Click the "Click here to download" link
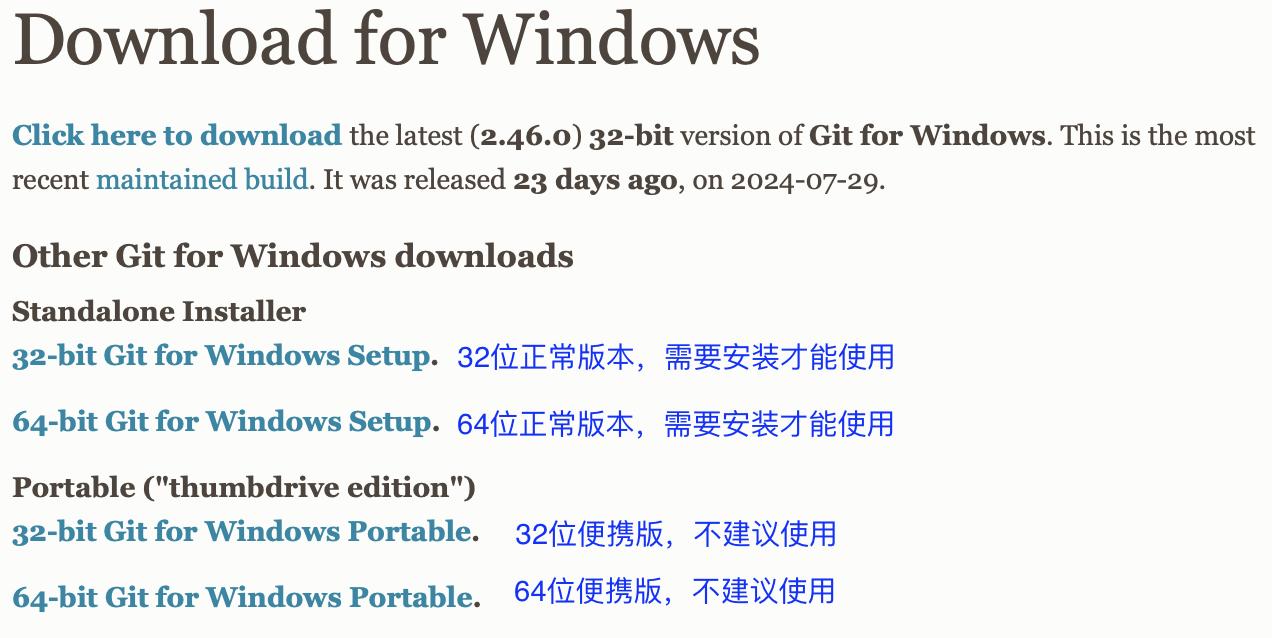 (177, 135)
